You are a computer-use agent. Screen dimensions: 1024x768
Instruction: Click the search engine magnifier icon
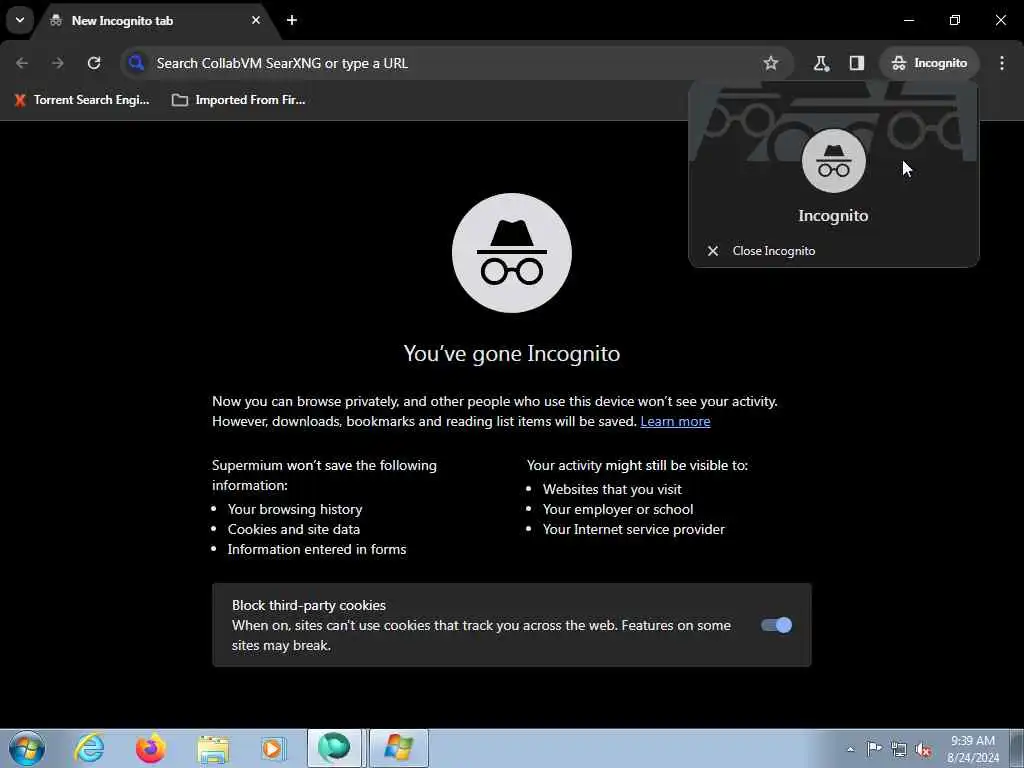[x=136, y=63]
